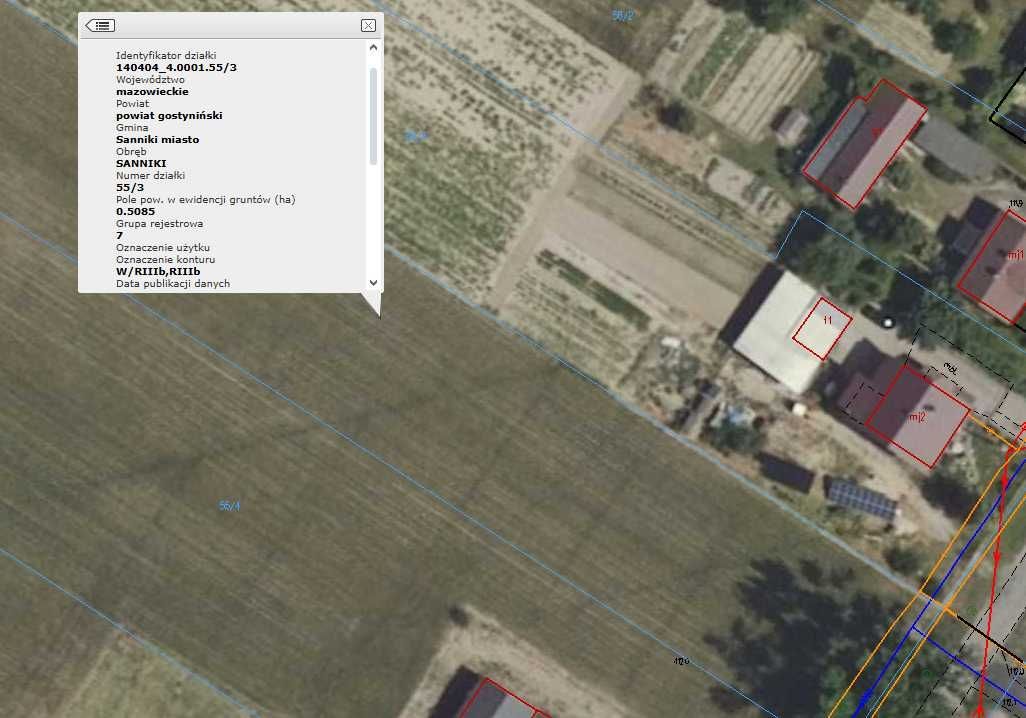This screenshot has width=1026, height=718.
Task: Click the small red building outline labeled t1
Action: pos(822,329)
